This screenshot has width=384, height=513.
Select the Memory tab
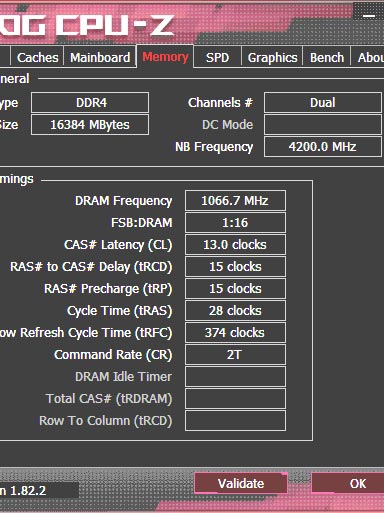pos(165,57)
